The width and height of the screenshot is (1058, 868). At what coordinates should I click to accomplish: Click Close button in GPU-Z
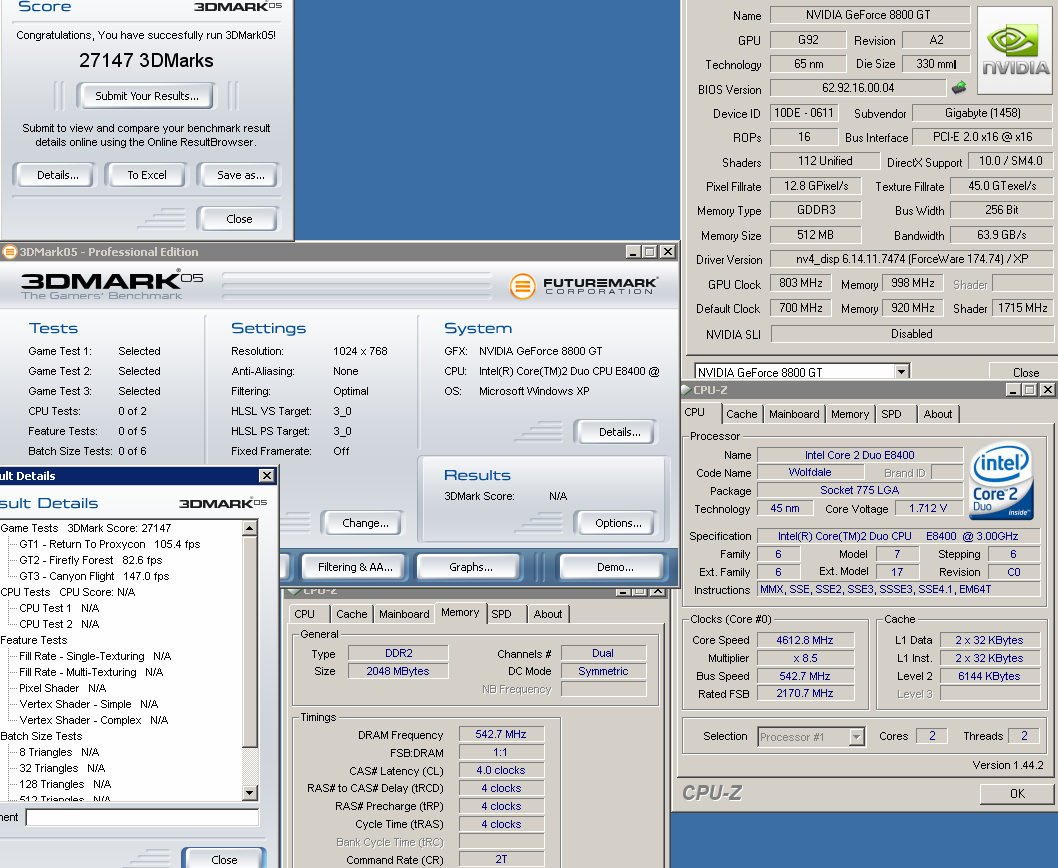click(1025, 373)
